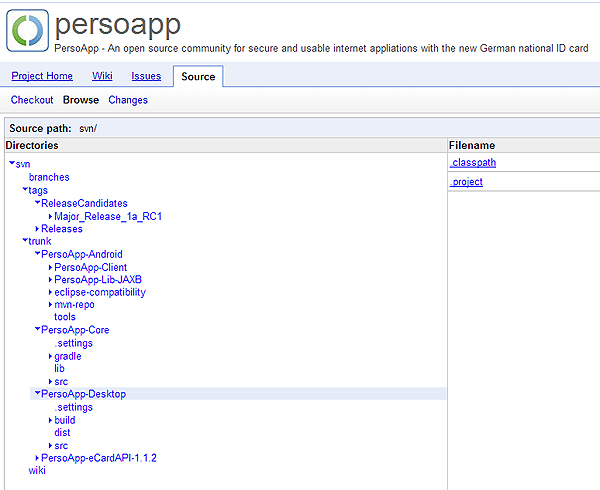Image resolution: width=600 pixels, height=490 pixels.
Task: Select the svn root directory
Action: (x=23, y=164)
